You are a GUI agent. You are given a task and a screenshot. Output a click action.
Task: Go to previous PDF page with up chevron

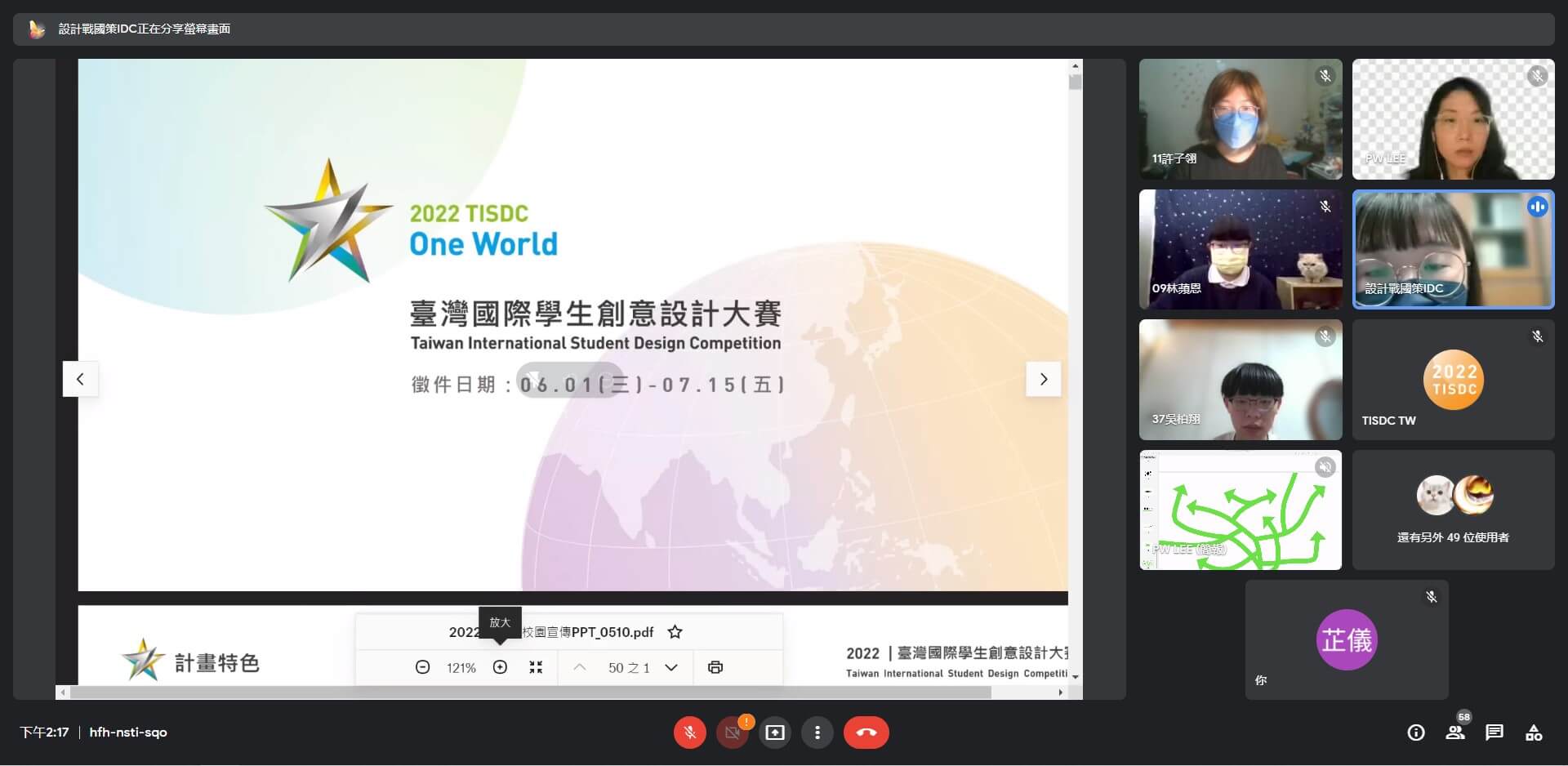click(x=580, y=667)
